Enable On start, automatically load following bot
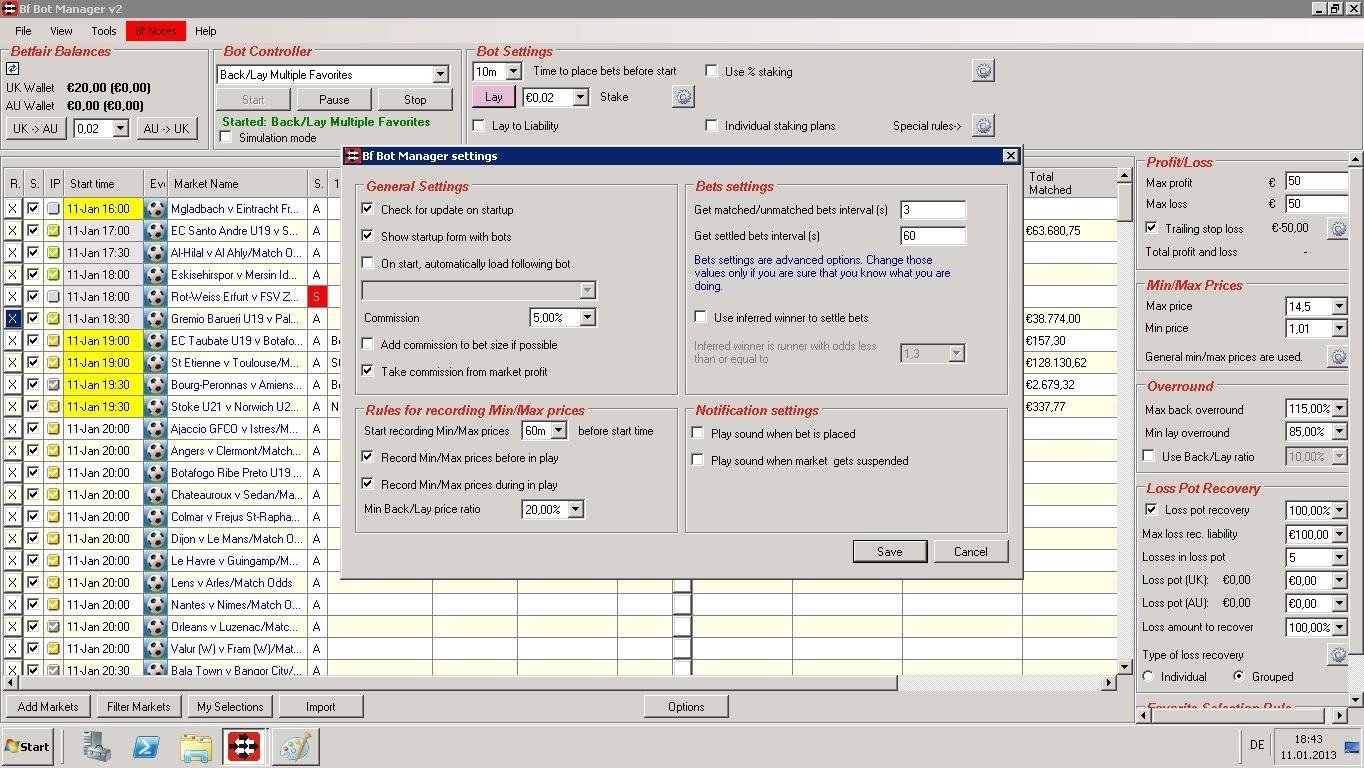Screen dimensions: 1364x768 pyautogui.click(x=368, y=264)
